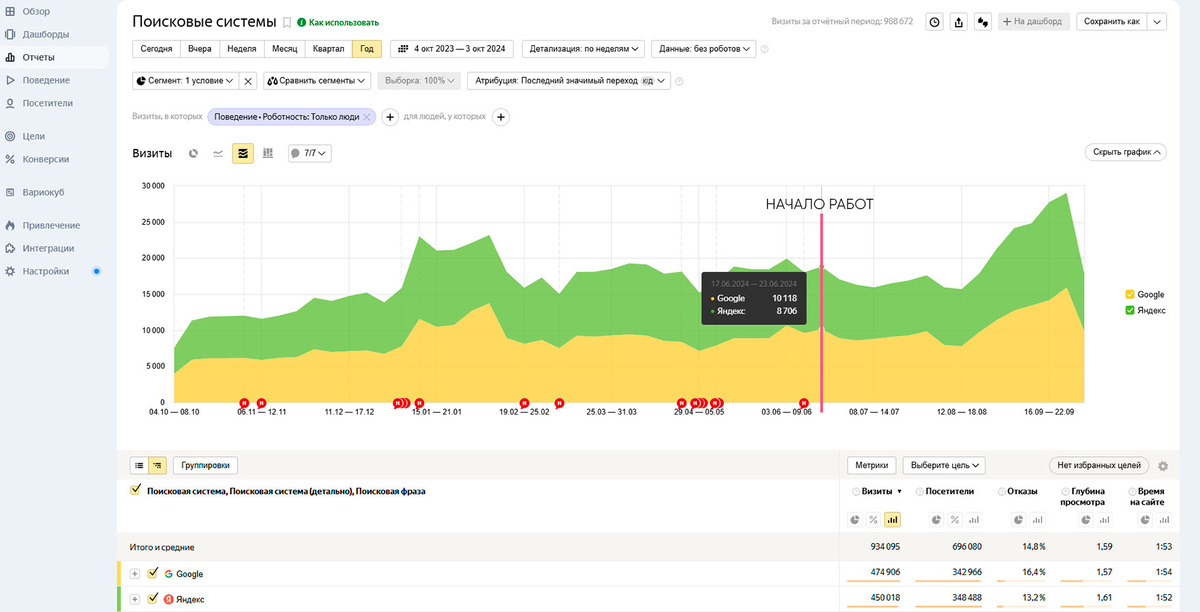Click red note marker at 03.06 — 09.06

pyautogui.click(x=803, y=403)
